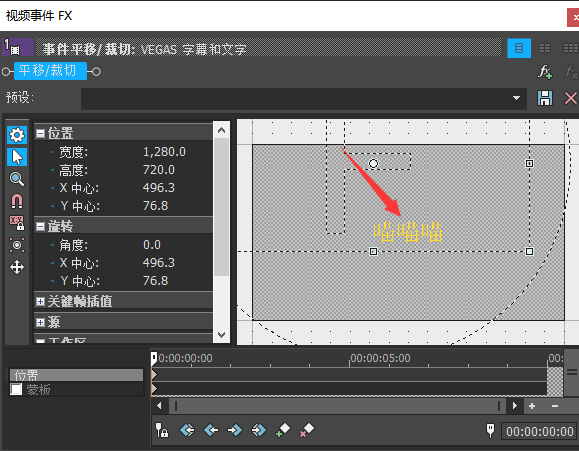The image size is (579, 451).
Task: Click the 宽度 value field 1,280.0
Action: 164,152
